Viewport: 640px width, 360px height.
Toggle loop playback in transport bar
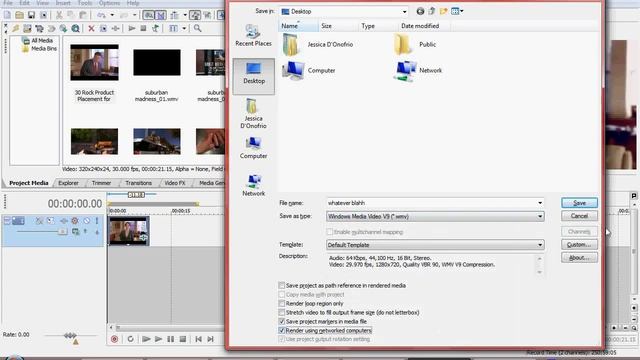(131, 339)
